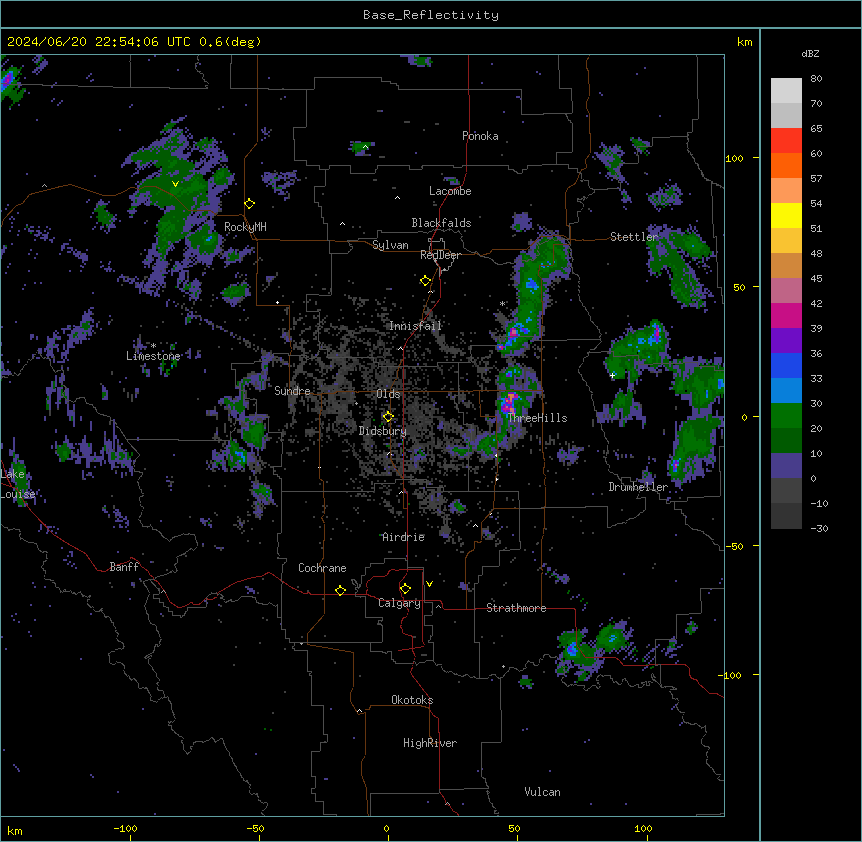The width and height of the screenshot is (862, 842).
Task: Click the ThreeHills label
Action: [x=537, y=418]
